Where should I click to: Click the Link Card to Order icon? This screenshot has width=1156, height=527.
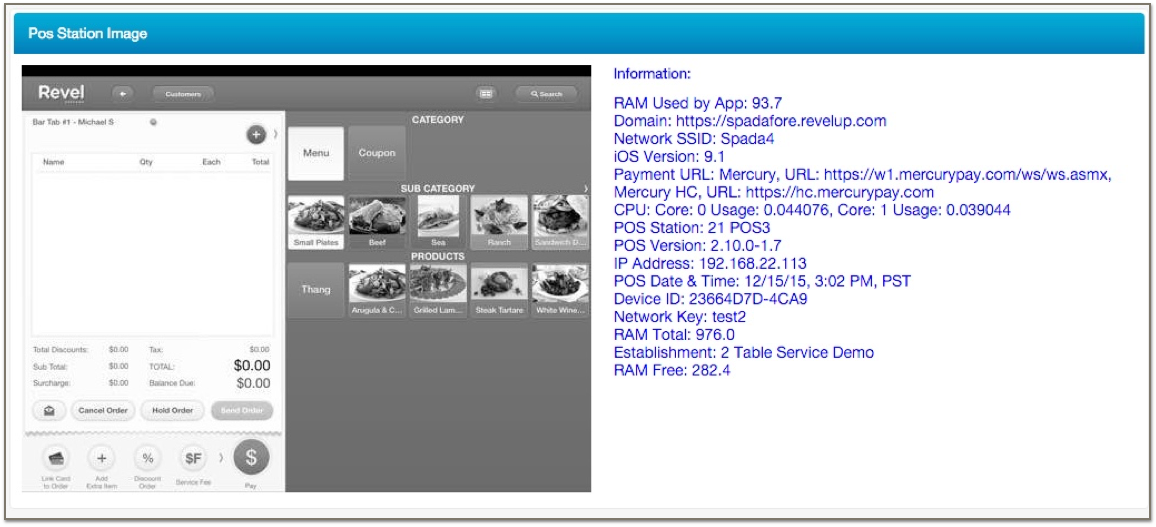56,458
